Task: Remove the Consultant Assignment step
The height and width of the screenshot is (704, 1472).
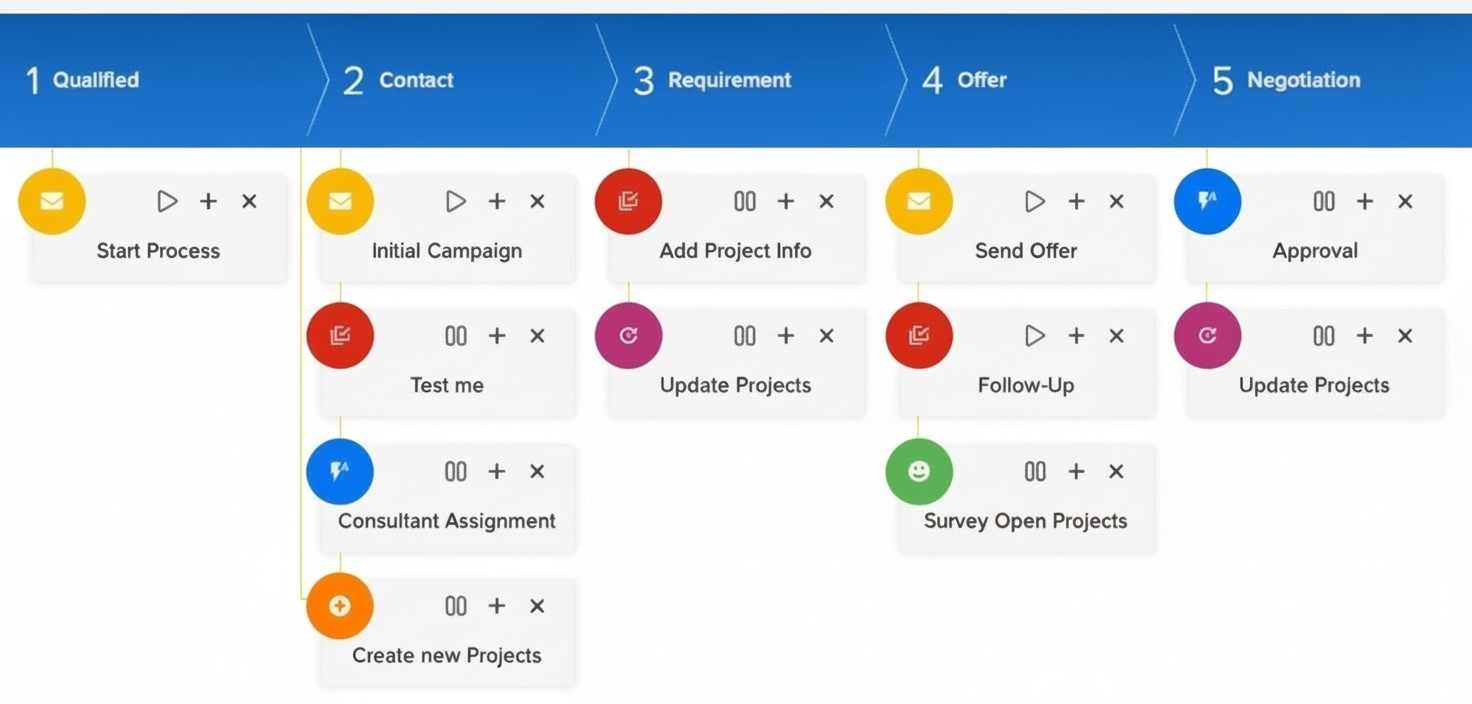Action: pyautogui.click(x=537, y=471)
